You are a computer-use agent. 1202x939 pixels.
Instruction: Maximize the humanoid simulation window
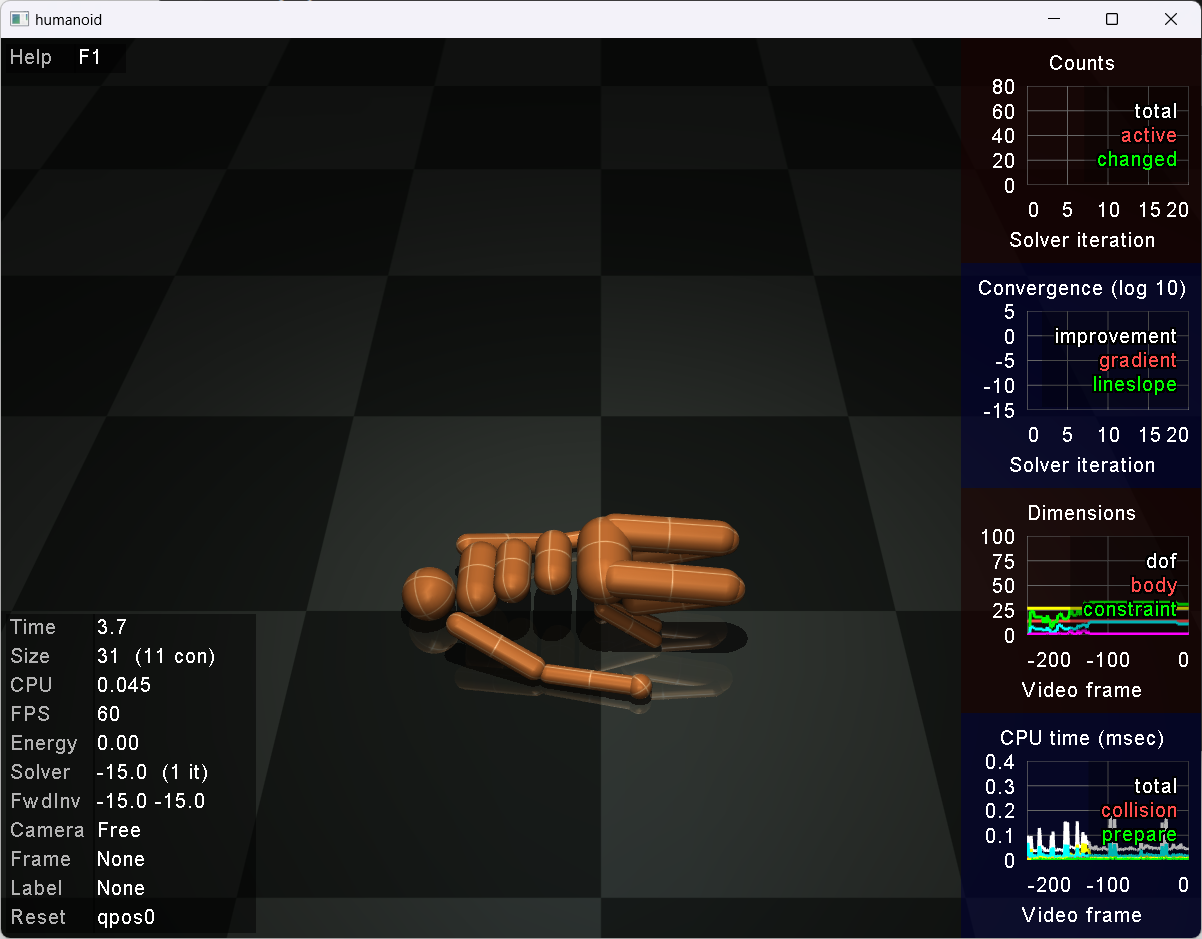click(x=1111, y=19)
